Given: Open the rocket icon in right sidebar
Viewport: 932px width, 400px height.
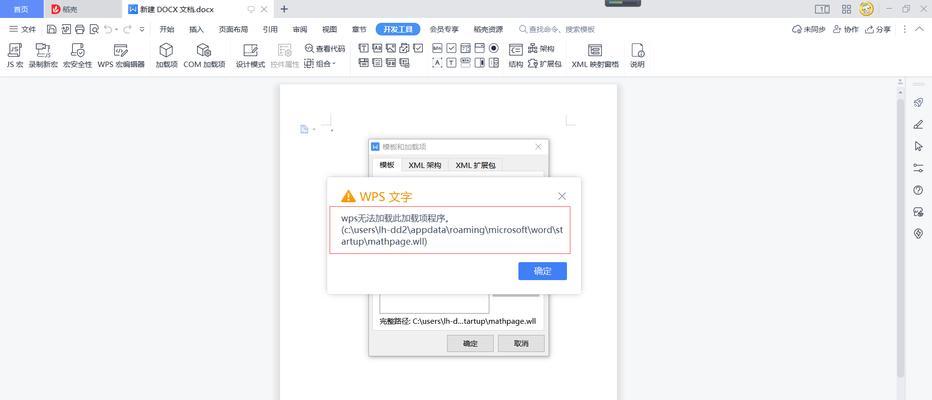Looking at the screenshot, I should pyautogui.click(x=918, y=103).
